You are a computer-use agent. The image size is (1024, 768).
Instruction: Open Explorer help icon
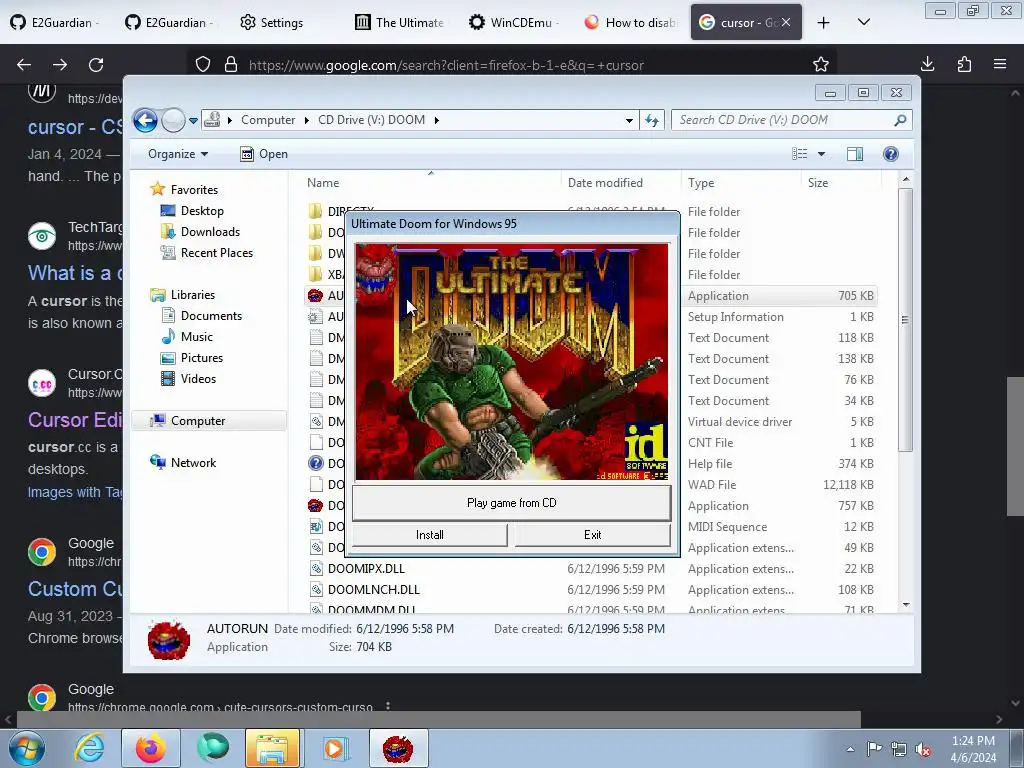891,153
